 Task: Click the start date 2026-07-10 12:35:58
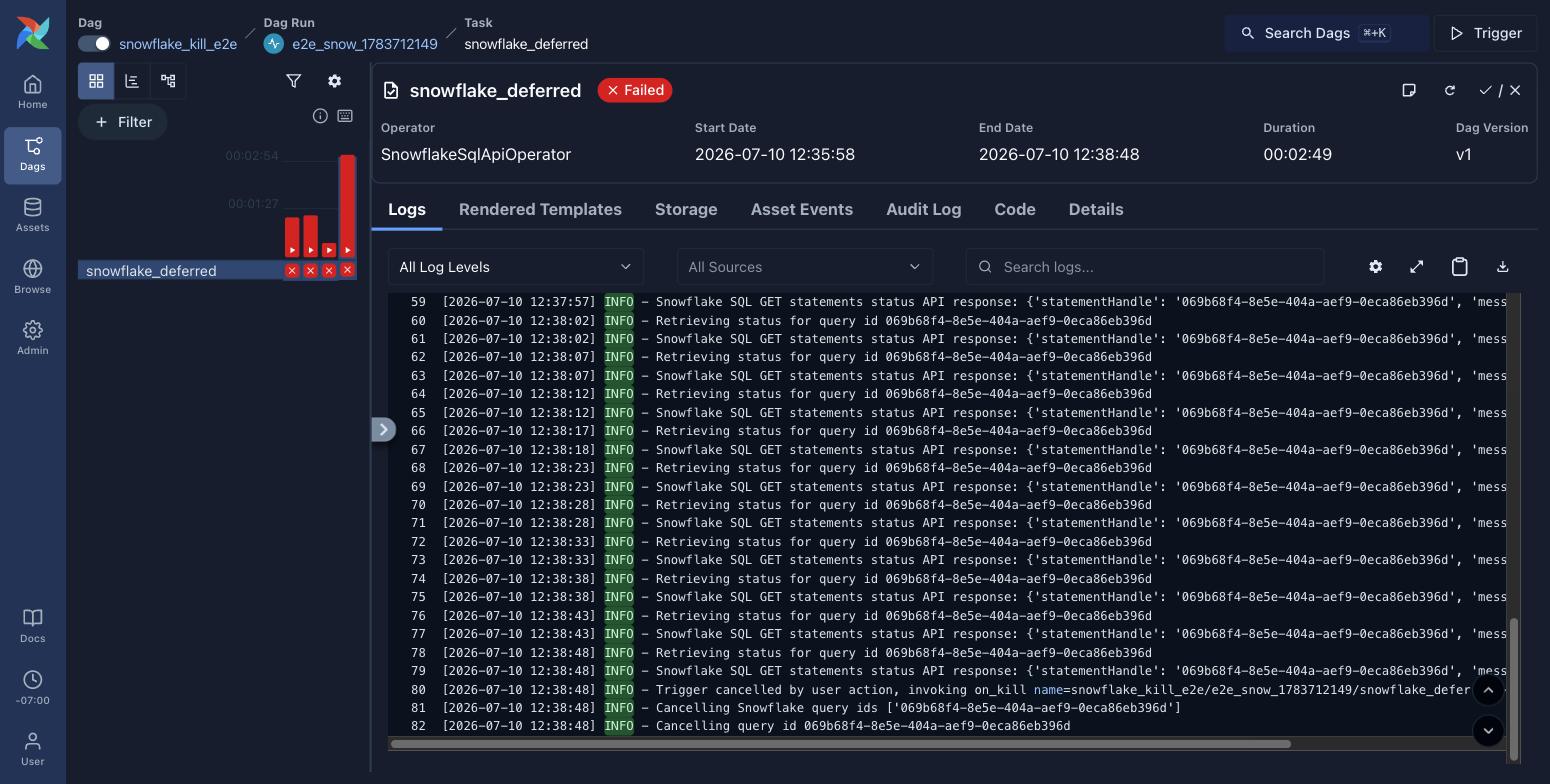coord(775,154)
